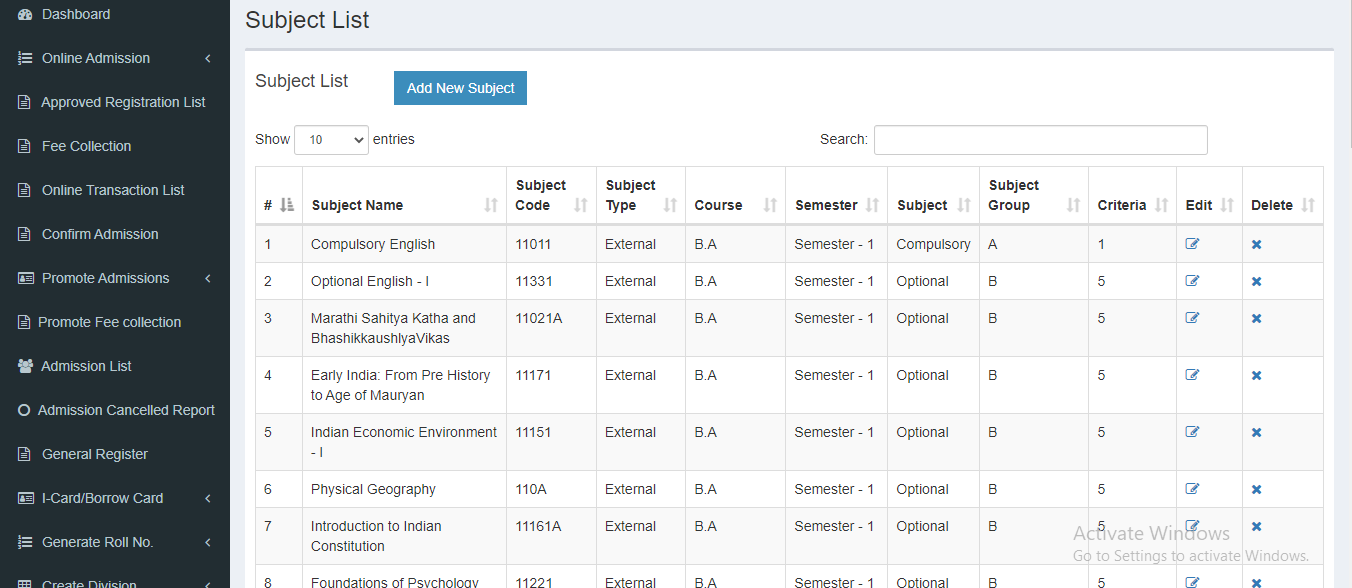Open the show entries count dropdown

[x=331, y=140]
